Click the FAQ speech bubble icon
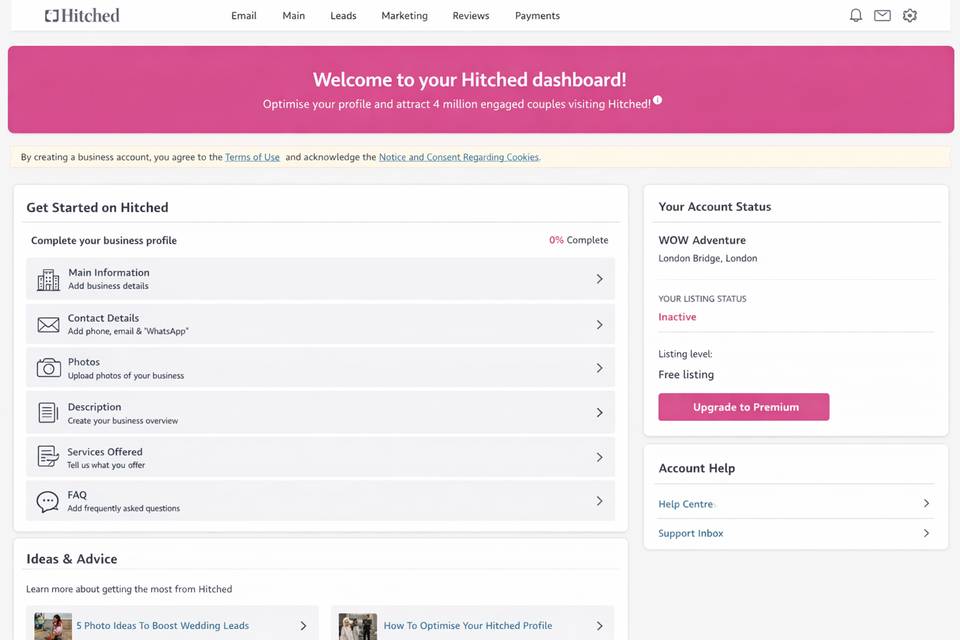The image size is (960, 640). (x=48, y=502)
